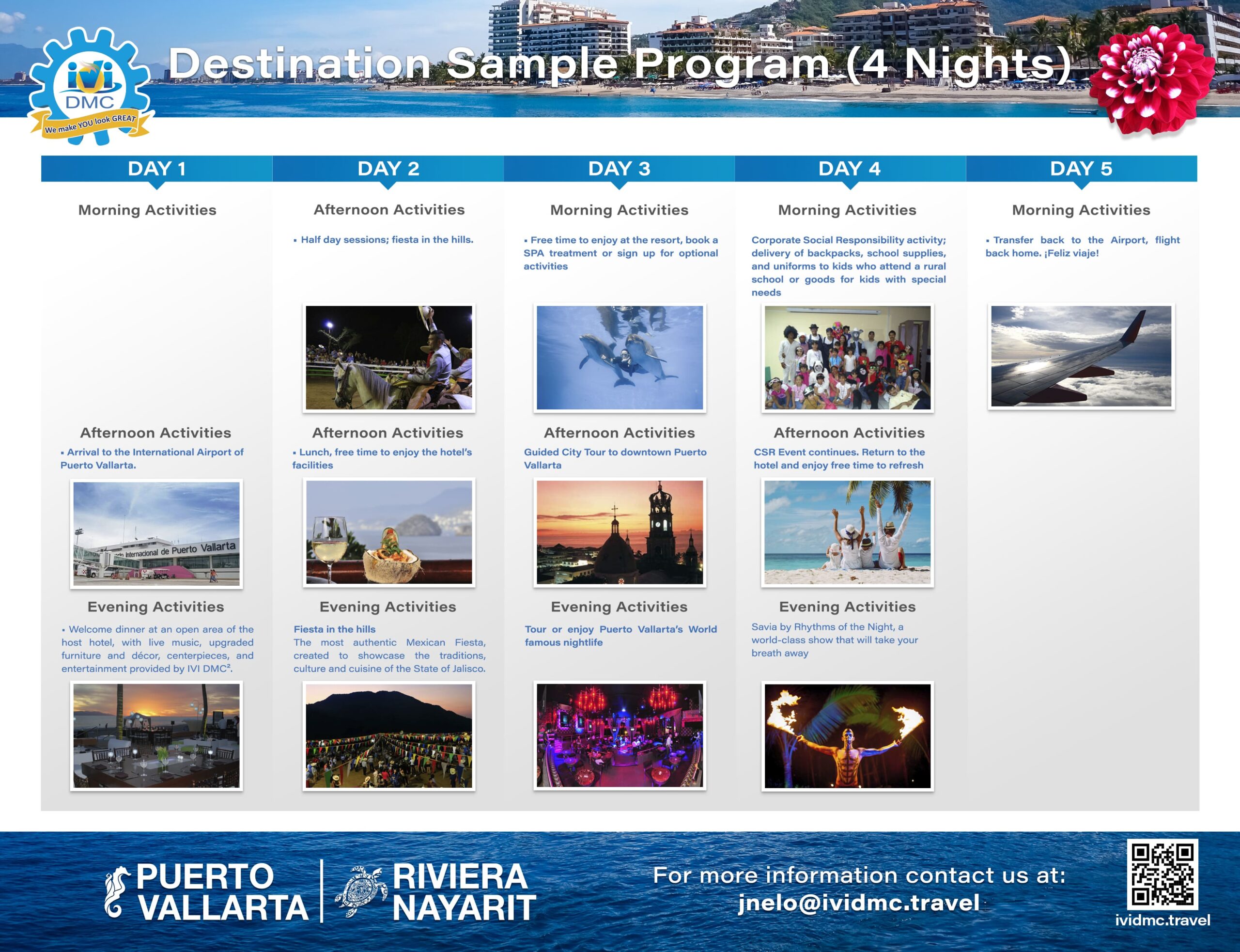Select the DAY 1 header tab

(156, 169)
